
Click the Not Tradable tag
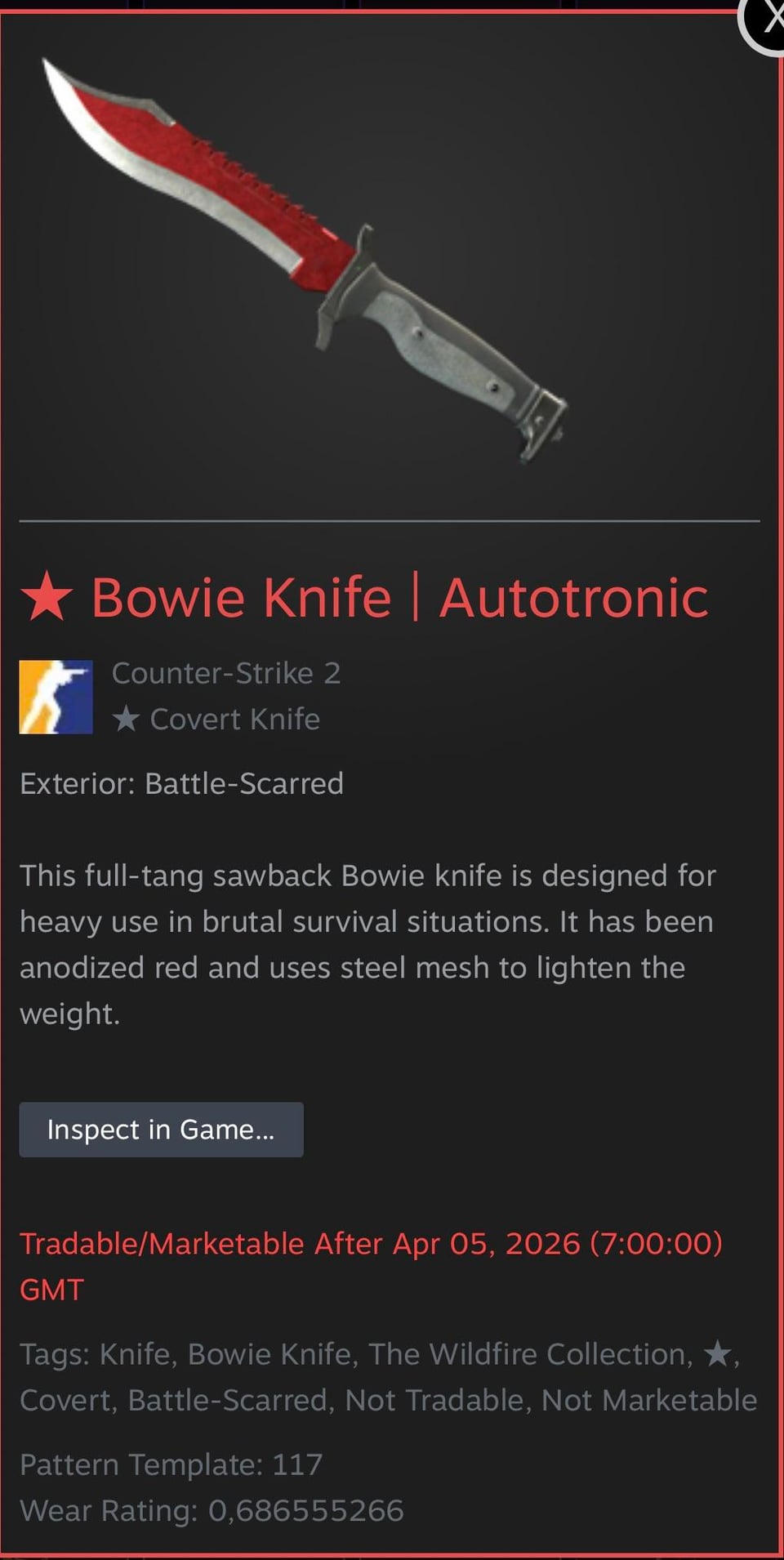coord(434,1400)
